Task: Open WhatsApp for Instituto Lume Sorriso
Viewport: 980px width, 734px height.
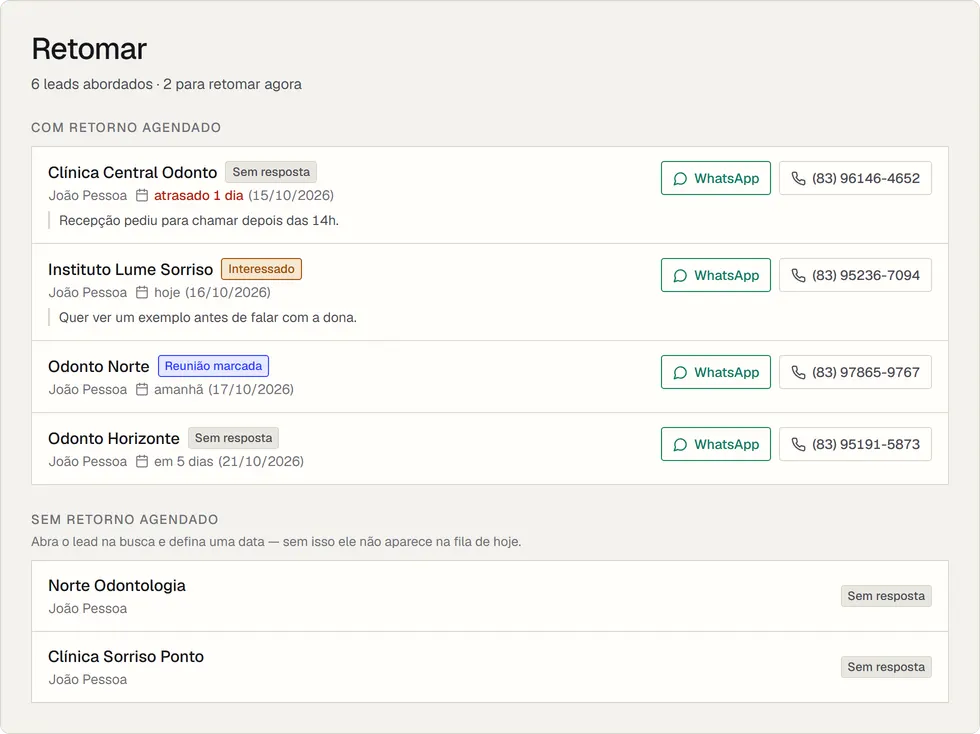Action: [716, 275]
